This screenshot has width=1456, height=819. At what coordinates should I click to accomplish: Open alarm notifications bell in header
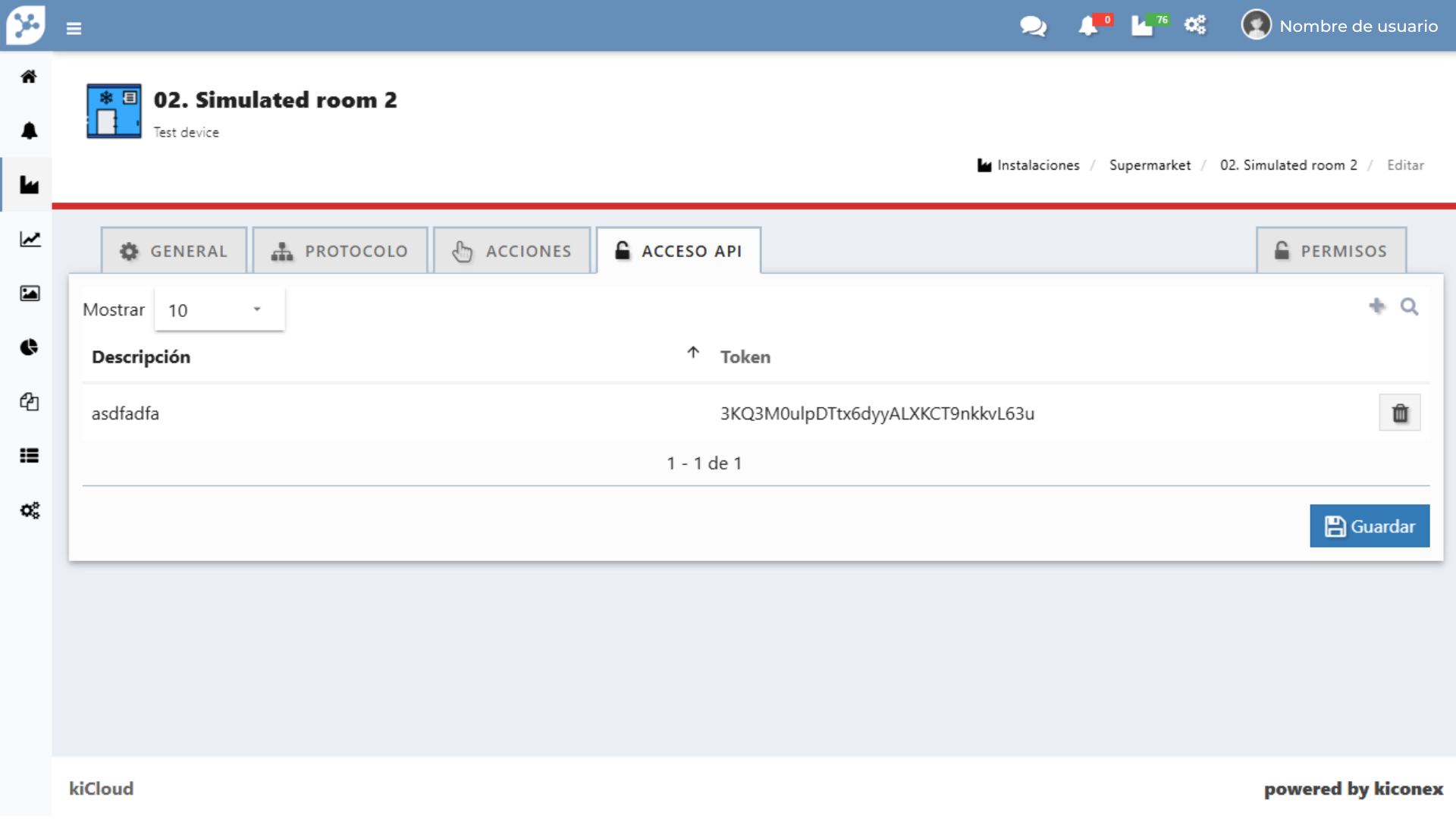(1089, 27)
